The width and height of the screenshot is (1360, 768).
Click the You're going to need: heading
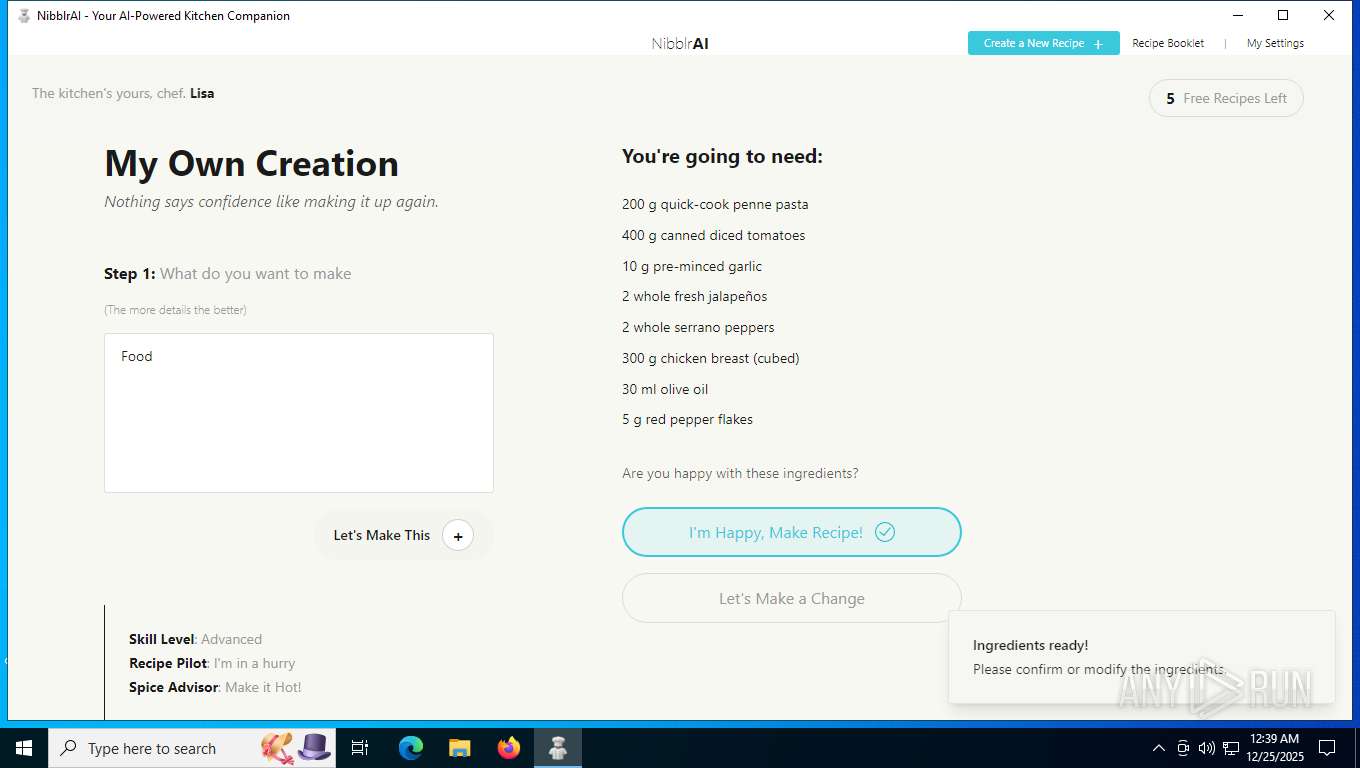pyautogui.click(x=722, y=156)
